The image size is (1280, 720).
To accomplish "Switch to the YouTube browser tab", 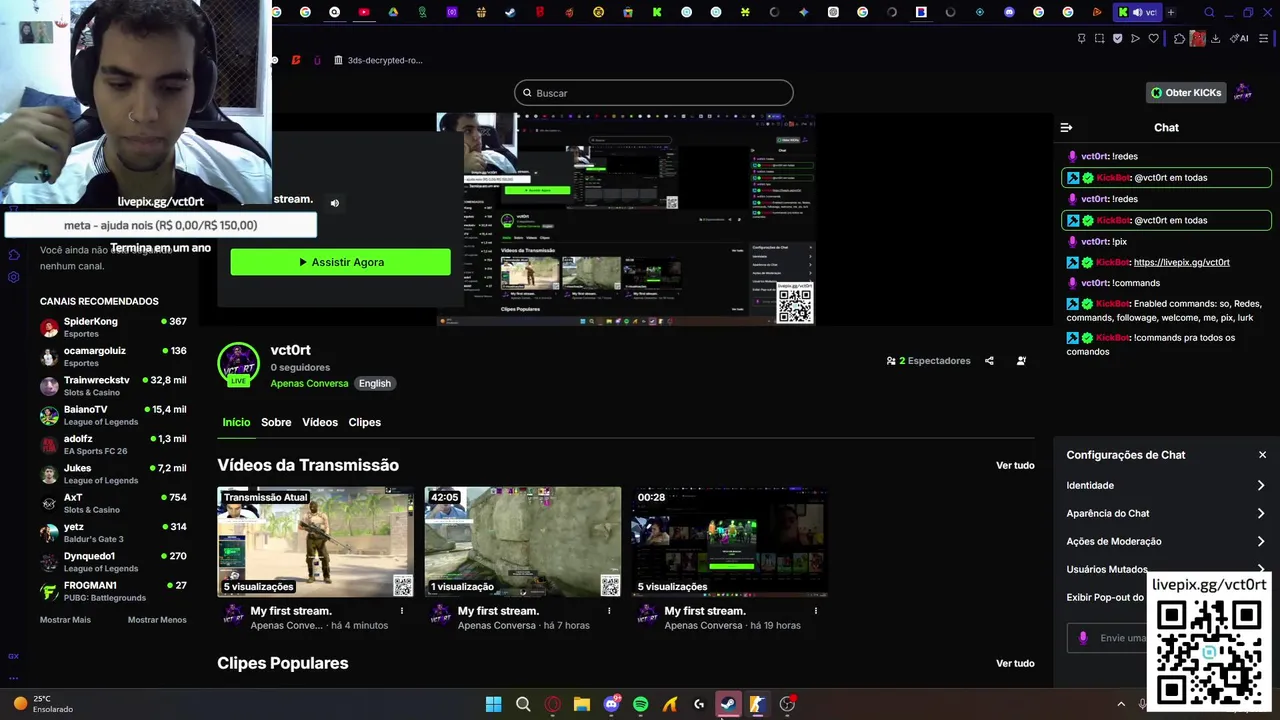I will [364, 13].
